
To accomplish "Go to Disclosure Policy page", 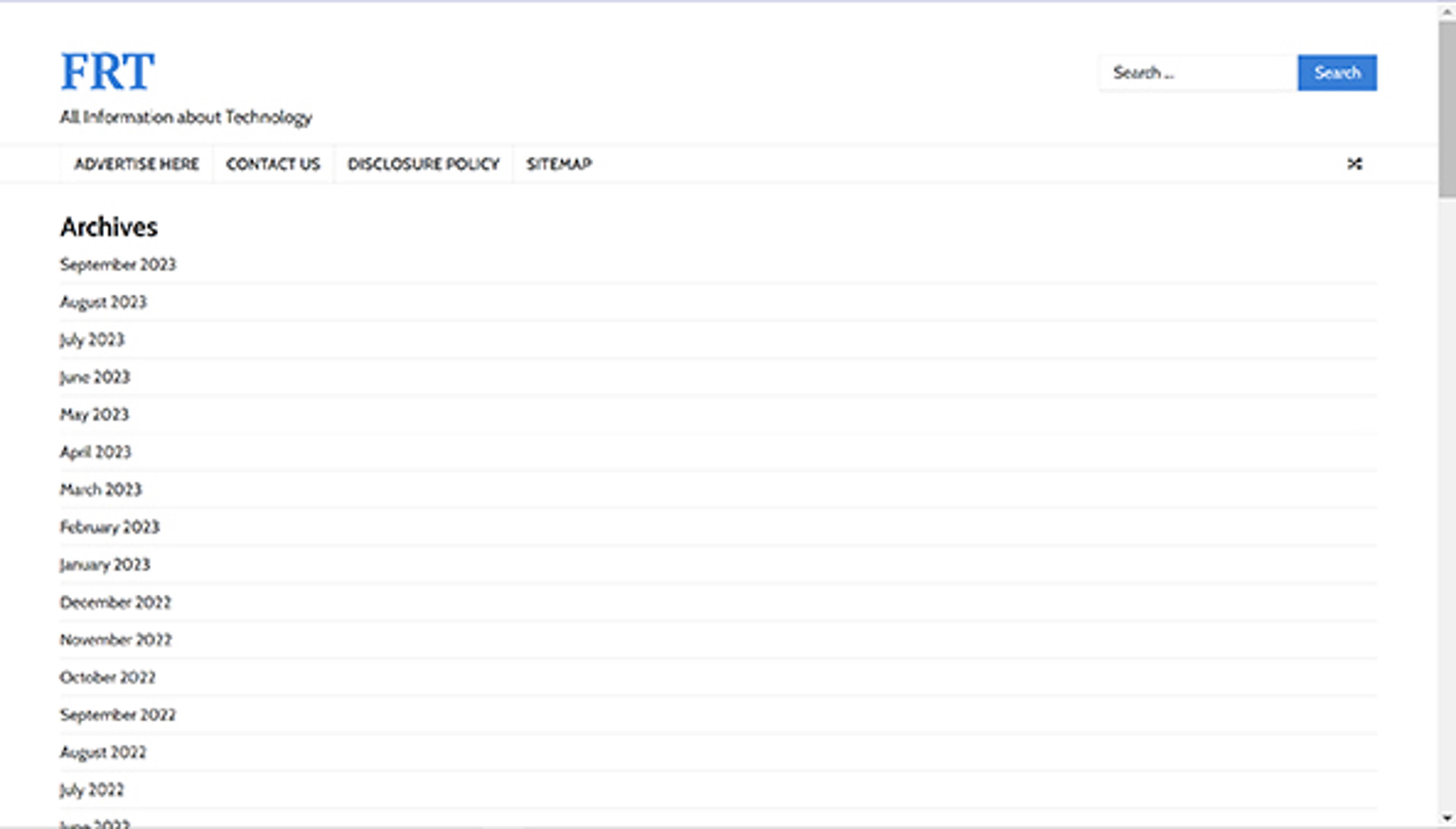I will (x=424, y=164).
